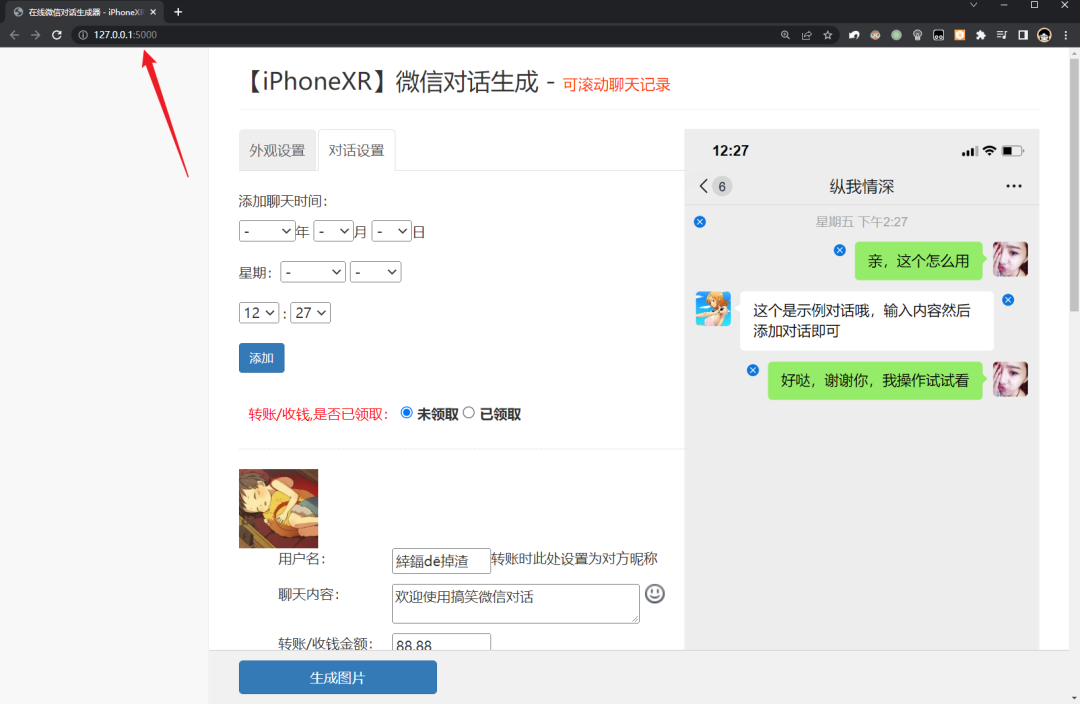The width and height of the screenshot is (1080, 704).
Task: Open the day (日) dropdown
Action: pyautogui.click(x=391, y=231)
